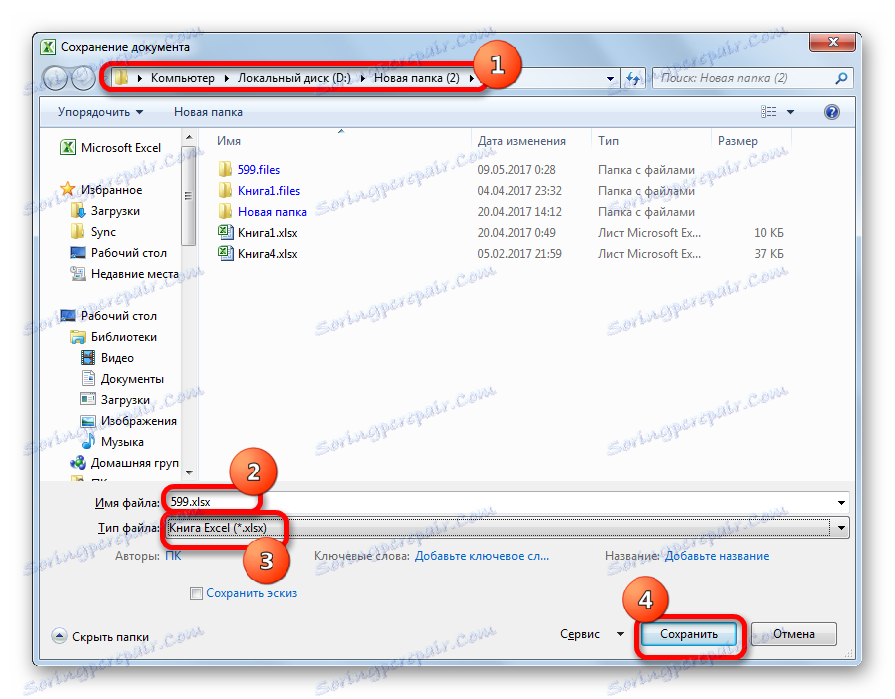
Task: Click the Имя файла input field
Action: [498, 503]
